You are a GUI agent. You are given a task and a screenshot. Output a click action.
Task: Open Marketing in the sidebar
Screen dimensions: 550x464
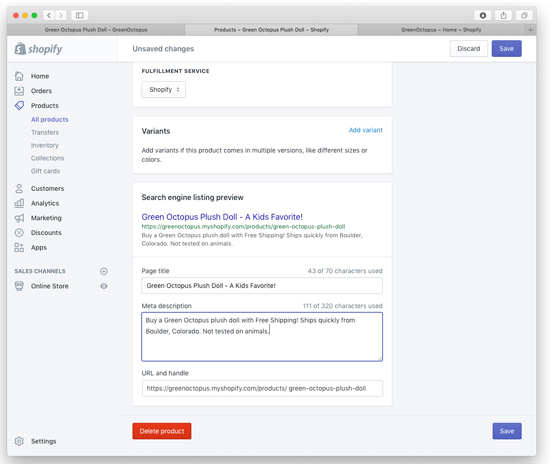click(x=46, y=218)
